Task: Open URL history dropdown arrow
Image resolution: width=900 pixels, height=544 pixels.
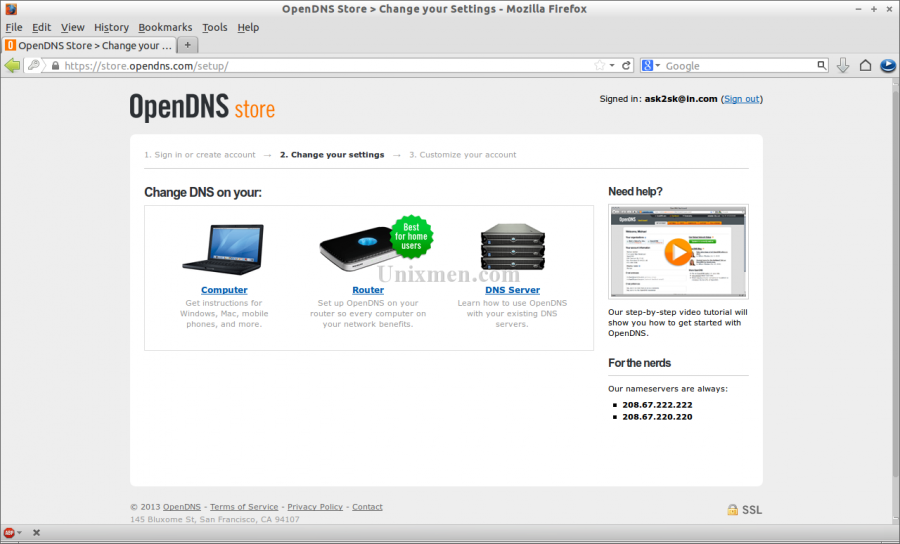Action: 612,65
